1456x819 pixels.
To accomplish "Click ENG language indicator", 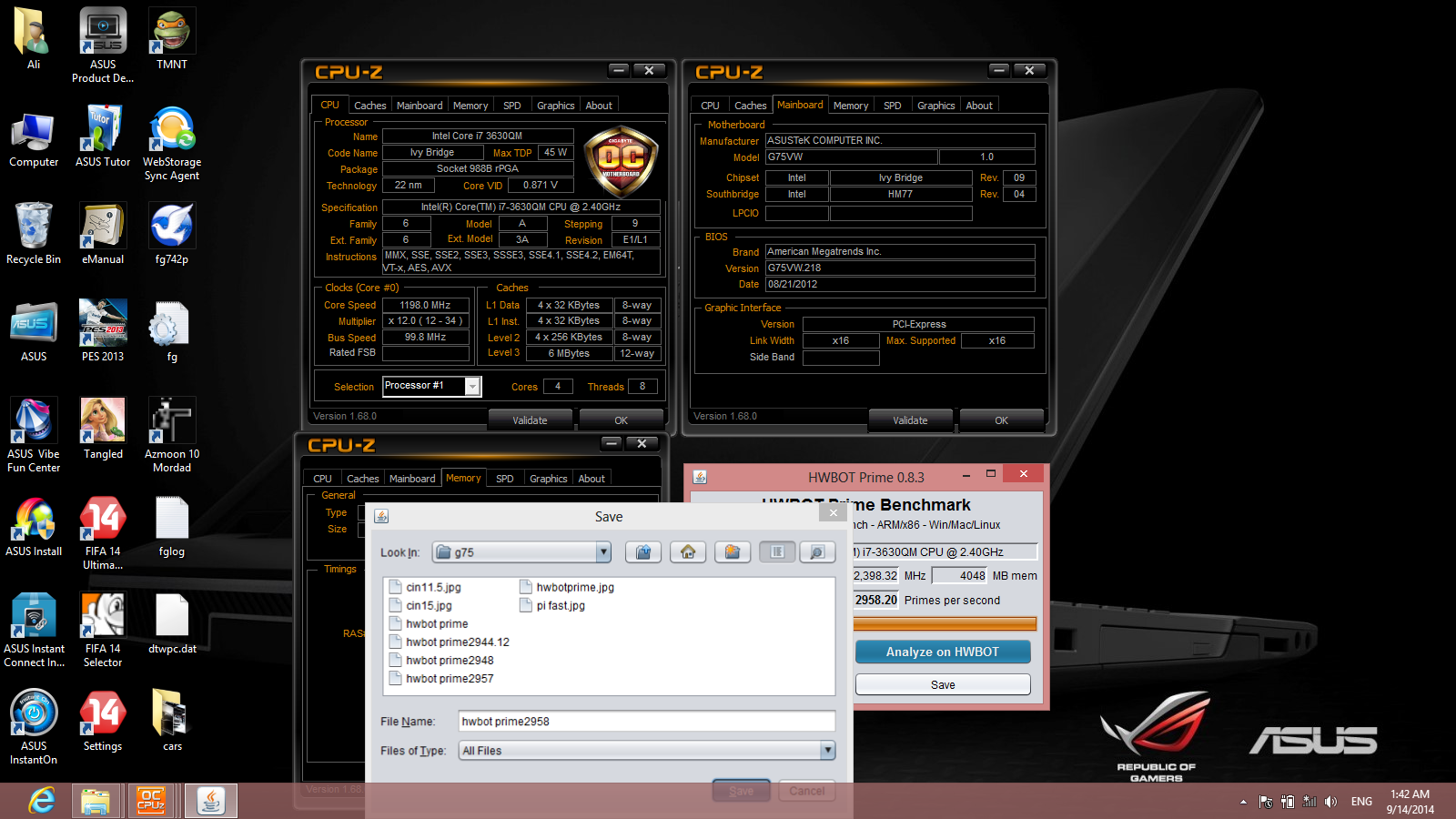I will tap(1361, 802).
